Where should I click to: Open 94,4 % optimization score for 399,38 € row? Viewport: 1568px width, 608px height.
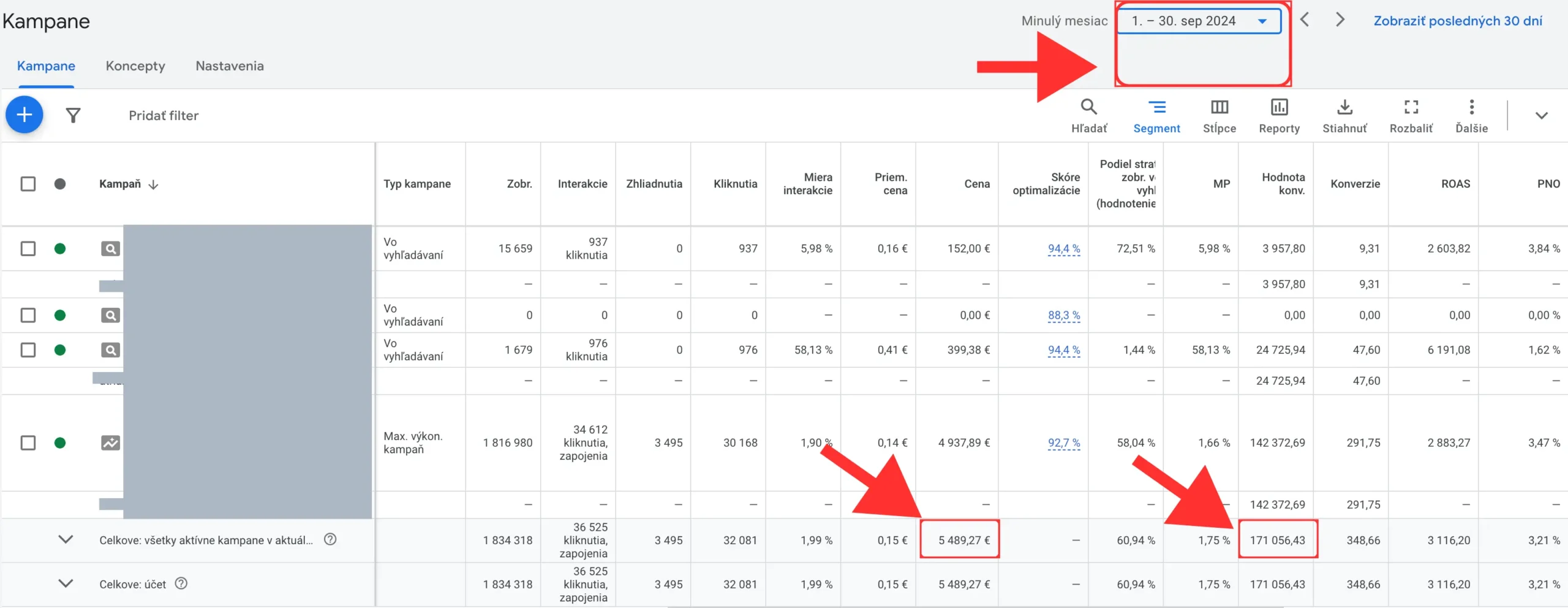coord(1064,350)
